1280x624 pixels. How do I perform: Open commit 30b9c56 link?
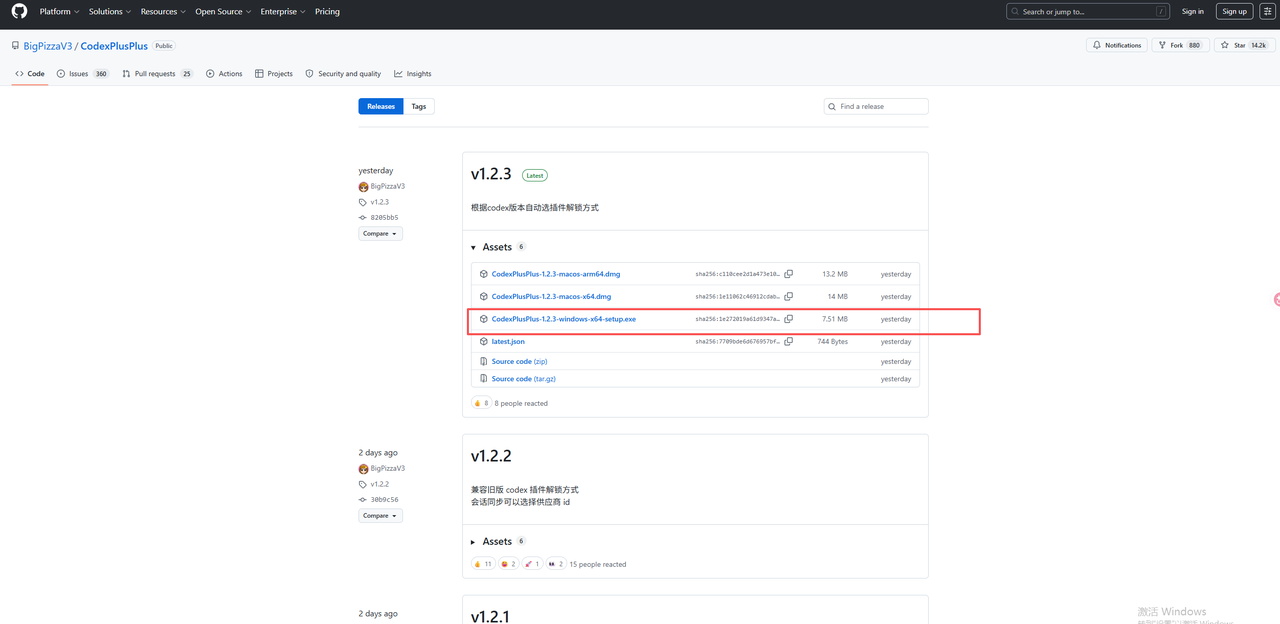point(384,499)
